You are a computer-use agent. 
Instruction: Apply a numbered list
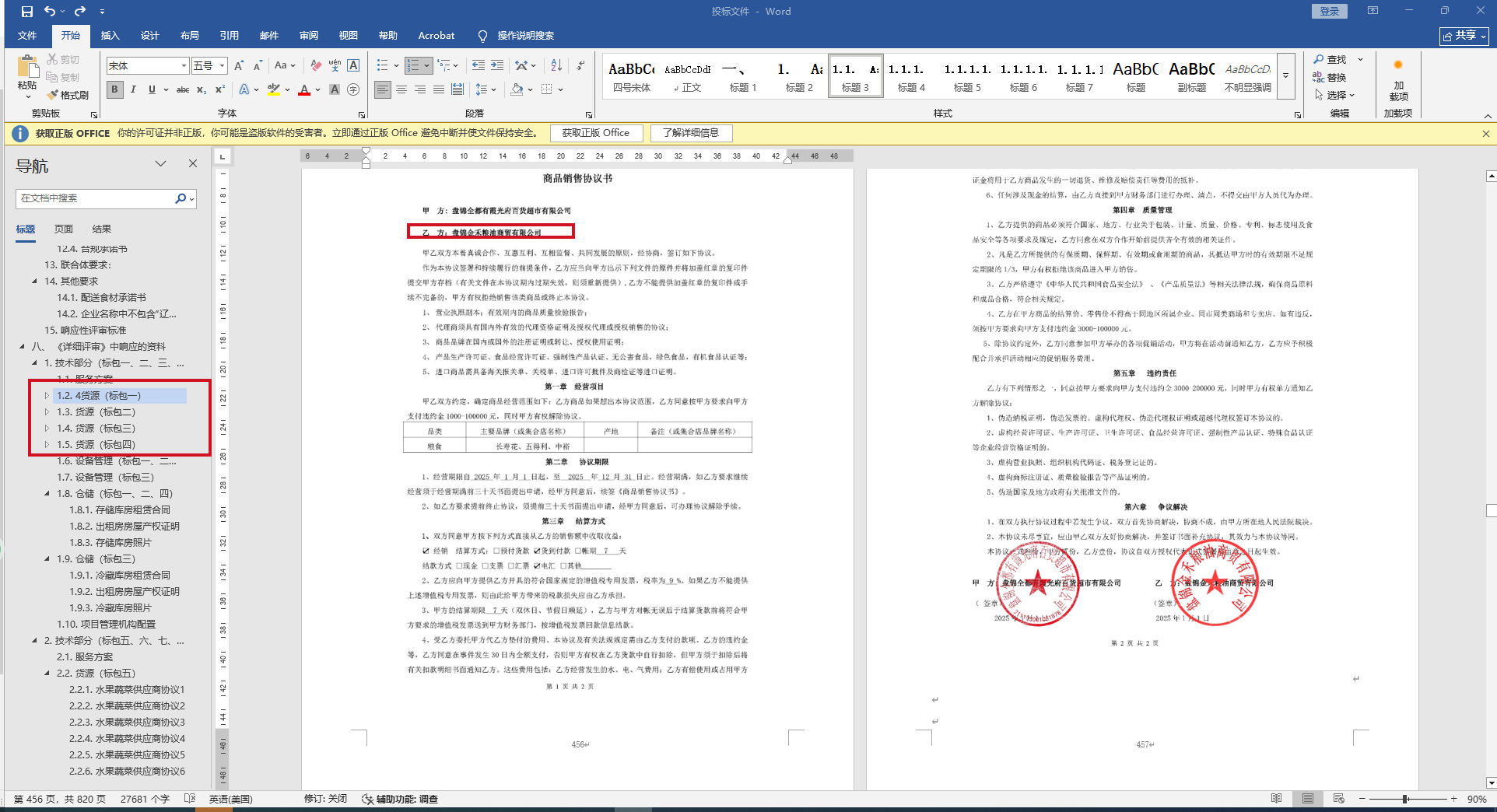(413, 65)
